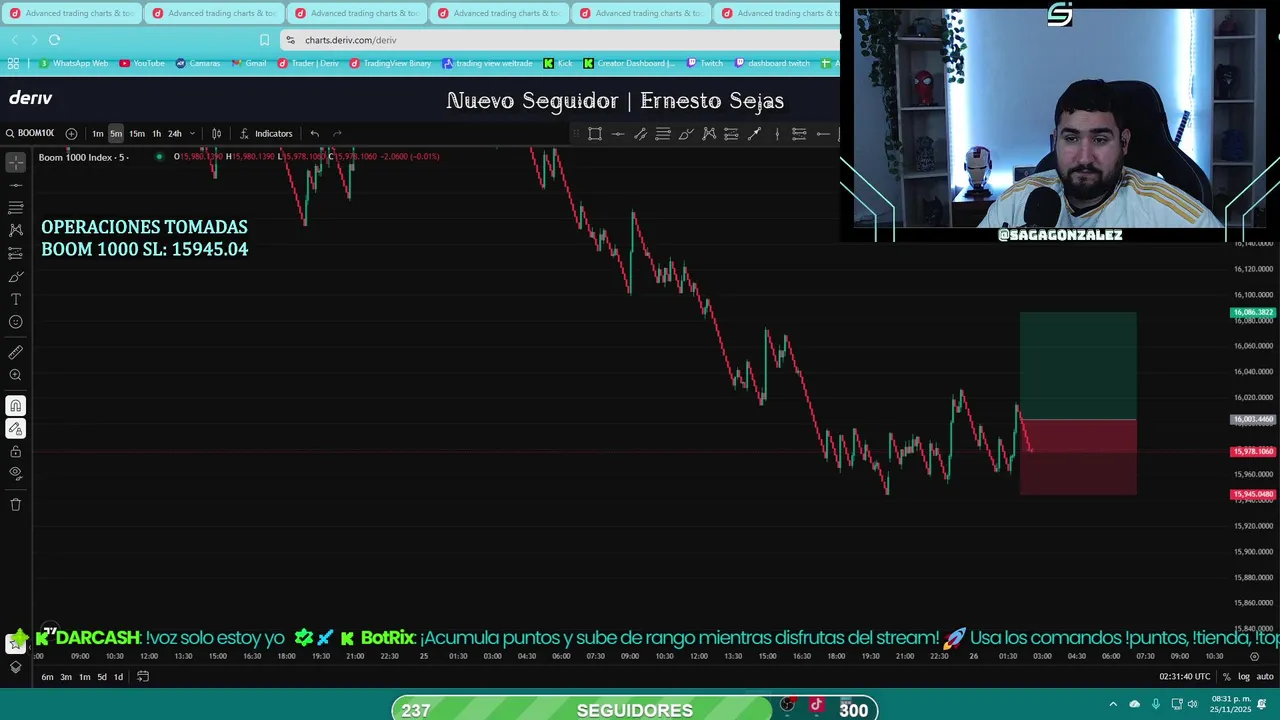Open the emoji icons tool
1280x720 pixels.
[x=16, y=322]
